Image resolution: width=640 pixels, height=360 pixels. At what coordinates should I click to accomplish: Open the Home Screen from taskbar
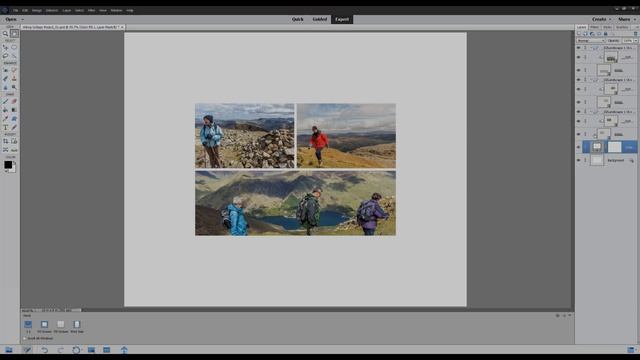coord(124,350)
